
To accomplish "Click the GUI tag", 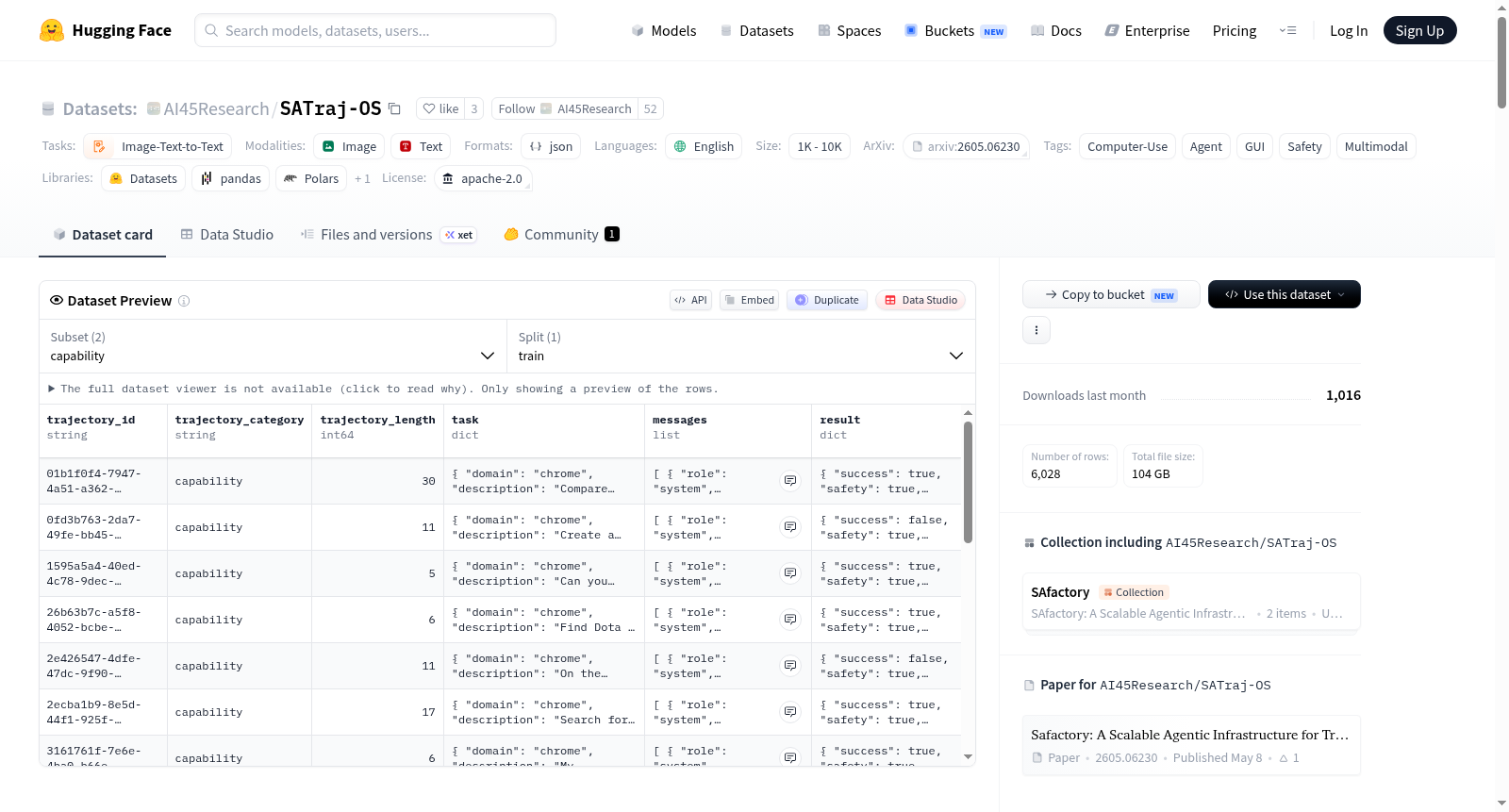I will point(1254,146).
